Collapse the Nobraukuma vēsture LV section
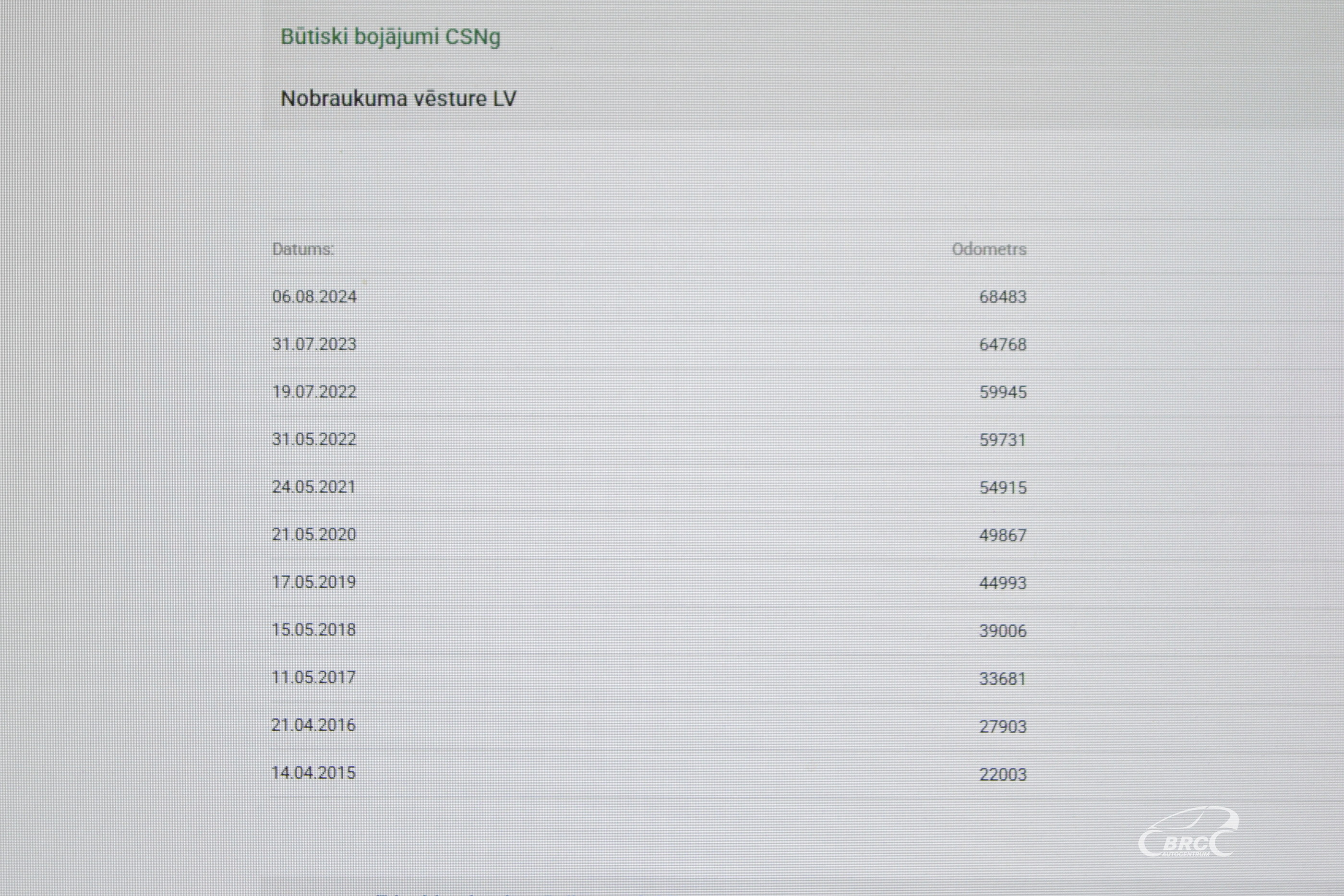Viewport: 1344px width, 896px height. click(398, 98)
